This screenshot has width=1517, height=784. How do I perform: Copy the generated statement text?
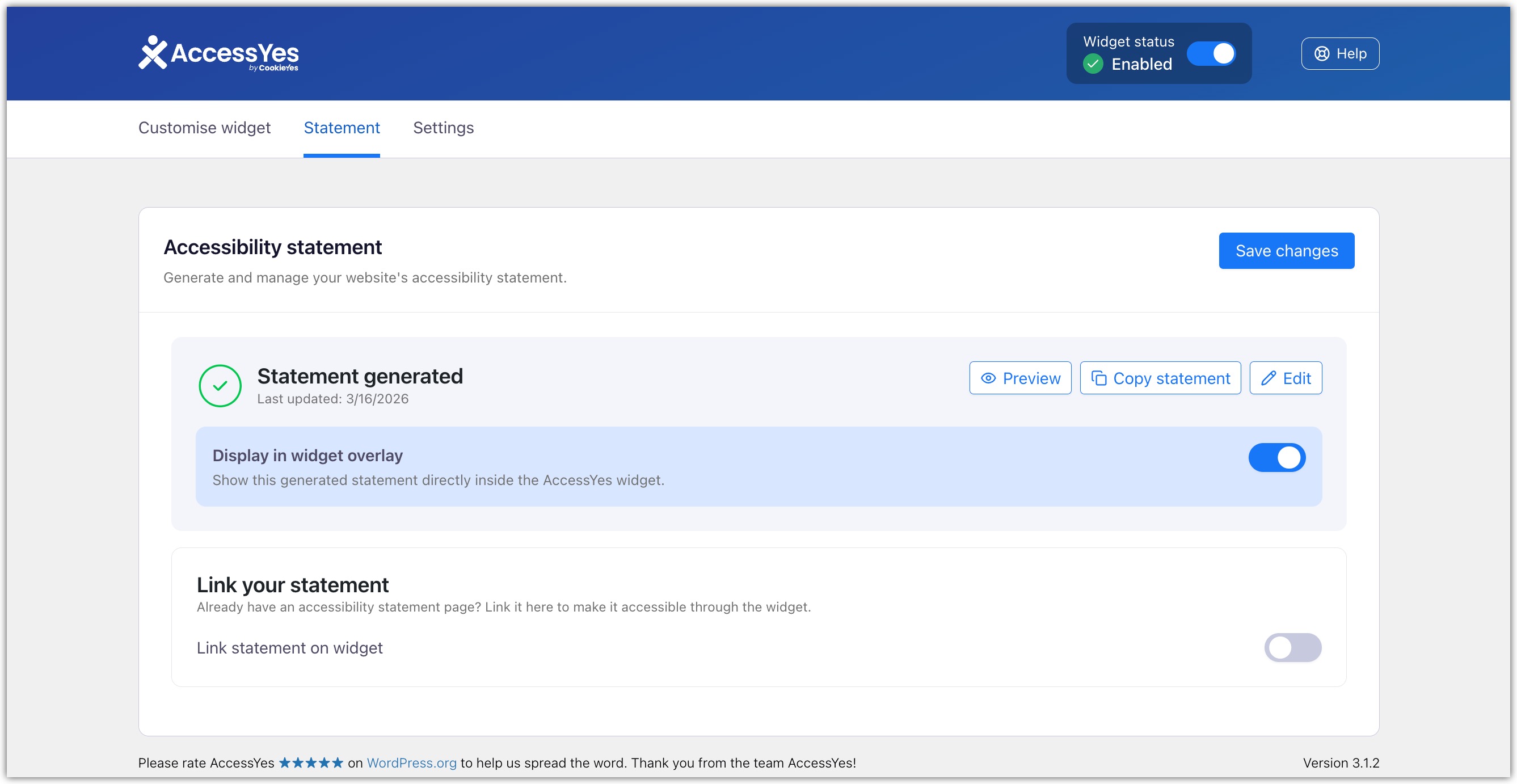click(x=1160, y=378)
